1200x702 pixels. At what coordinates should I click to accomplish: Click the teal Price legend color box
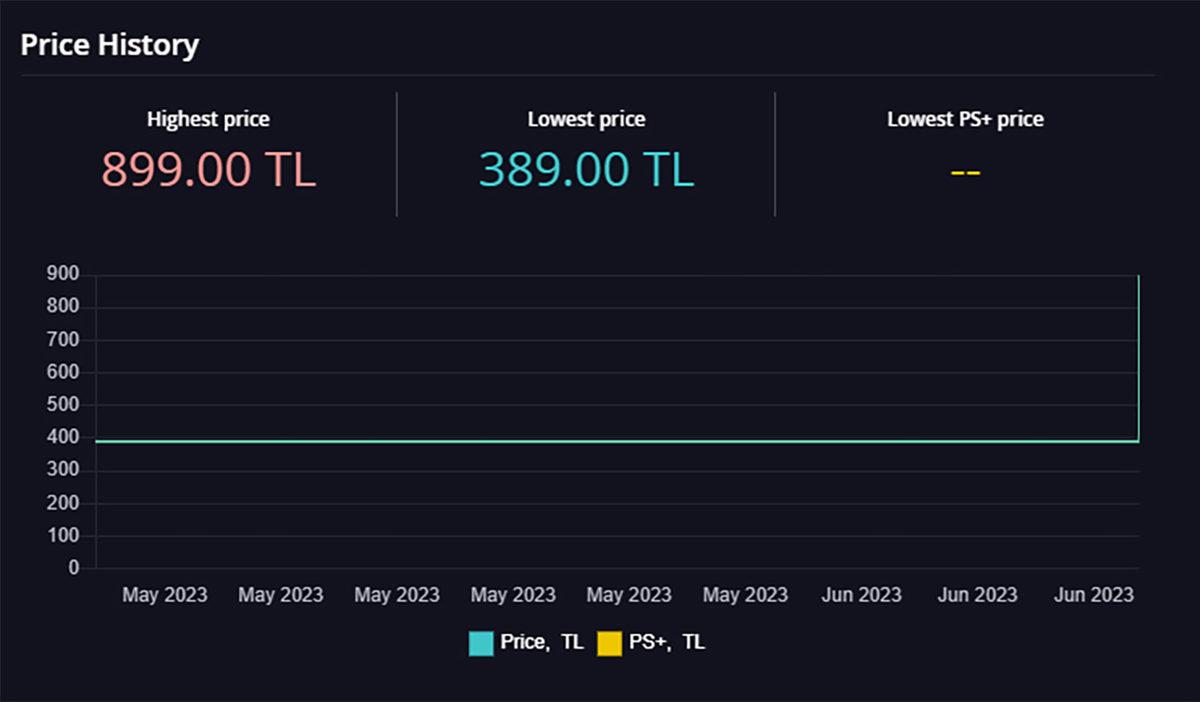(481, 643)
